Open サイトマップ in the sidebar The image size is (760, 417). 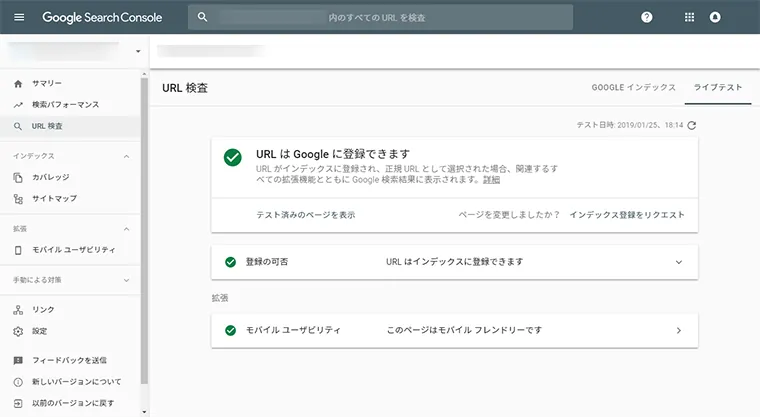(x=71, y=199)
